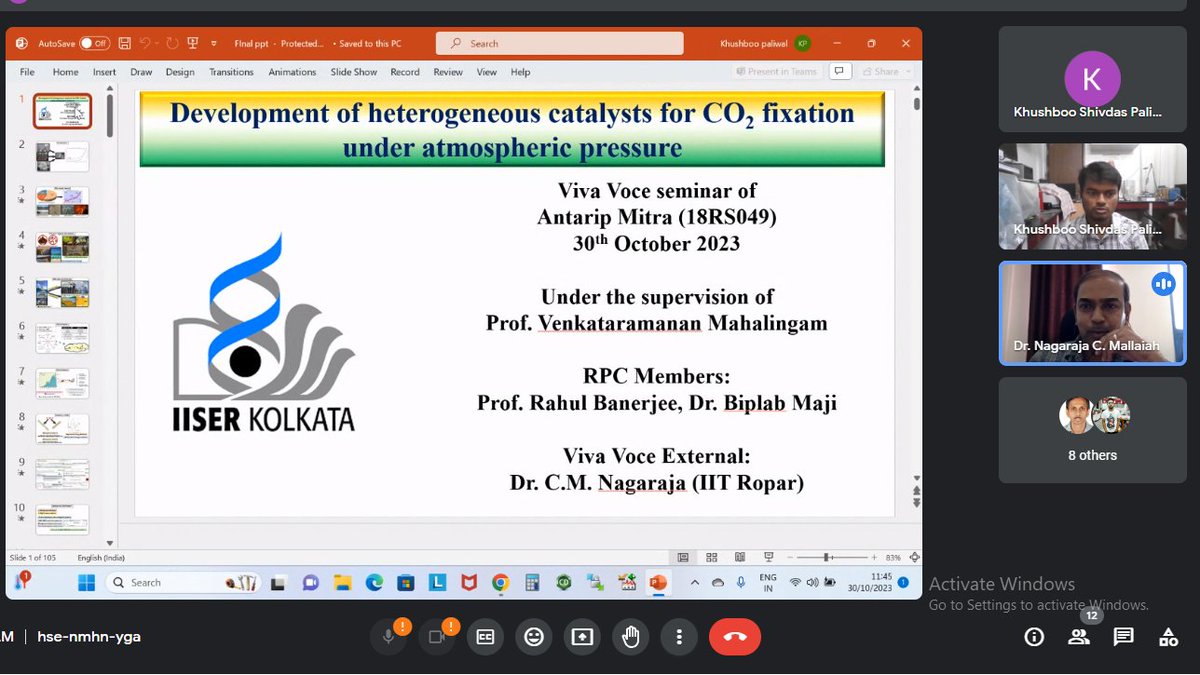Show the participants list

coord(1079,637)
